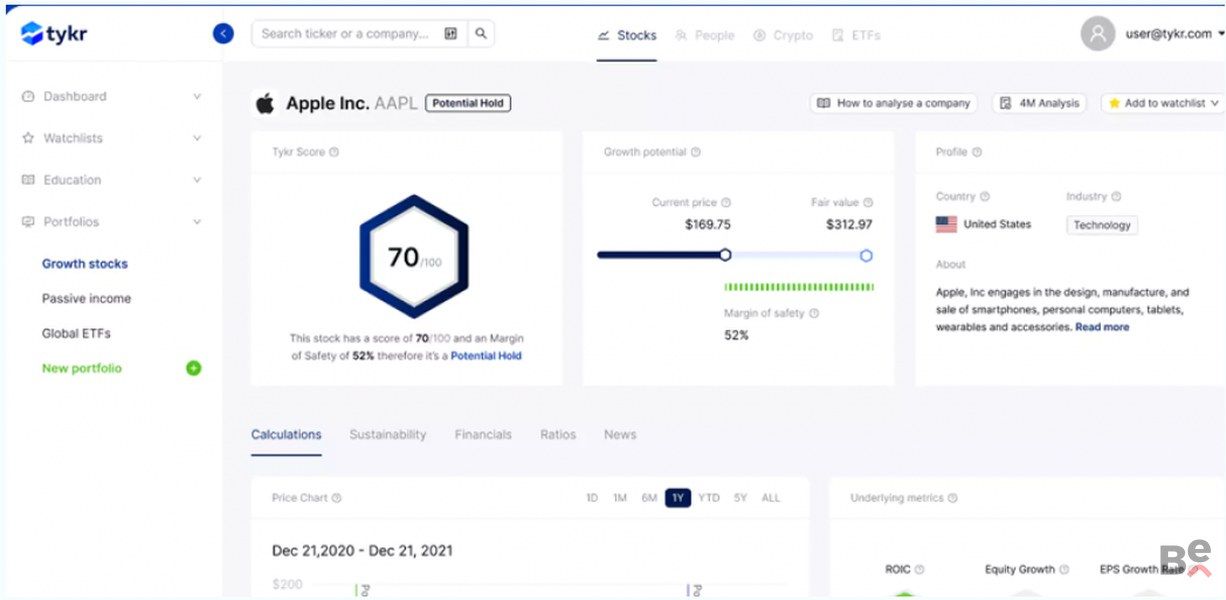Image resolution: width=1226 pixels, height=600 pixels.
Task: Click the Fair value info icon
Action: click(868, 202)
